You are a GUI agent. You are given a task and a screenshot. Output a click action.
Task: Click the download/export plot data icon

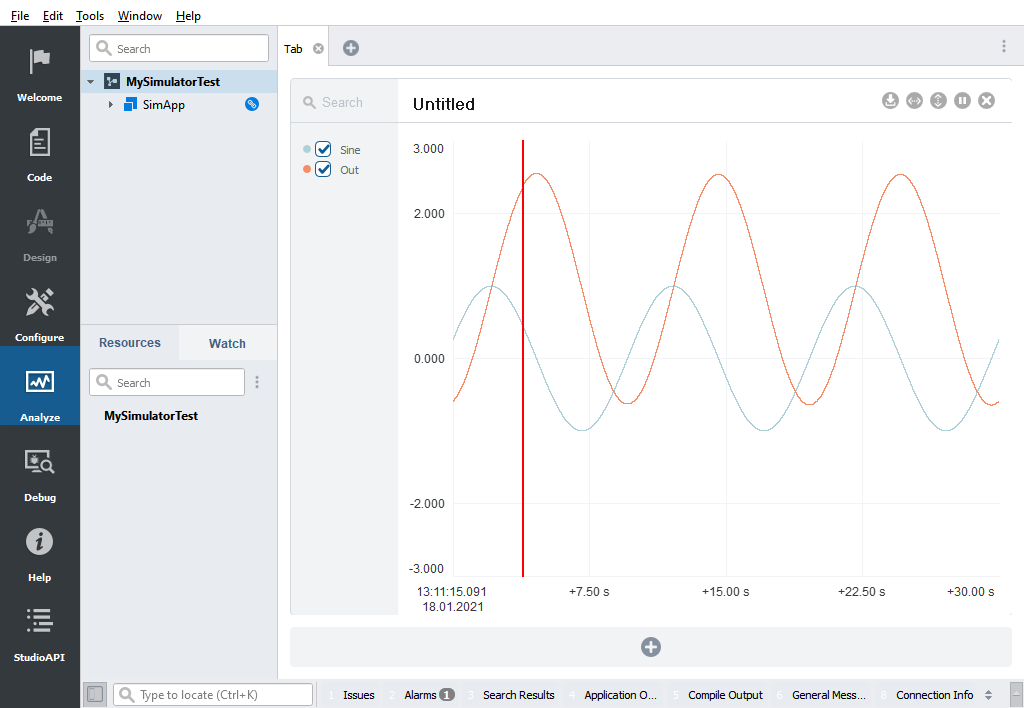tap(890, 100)
